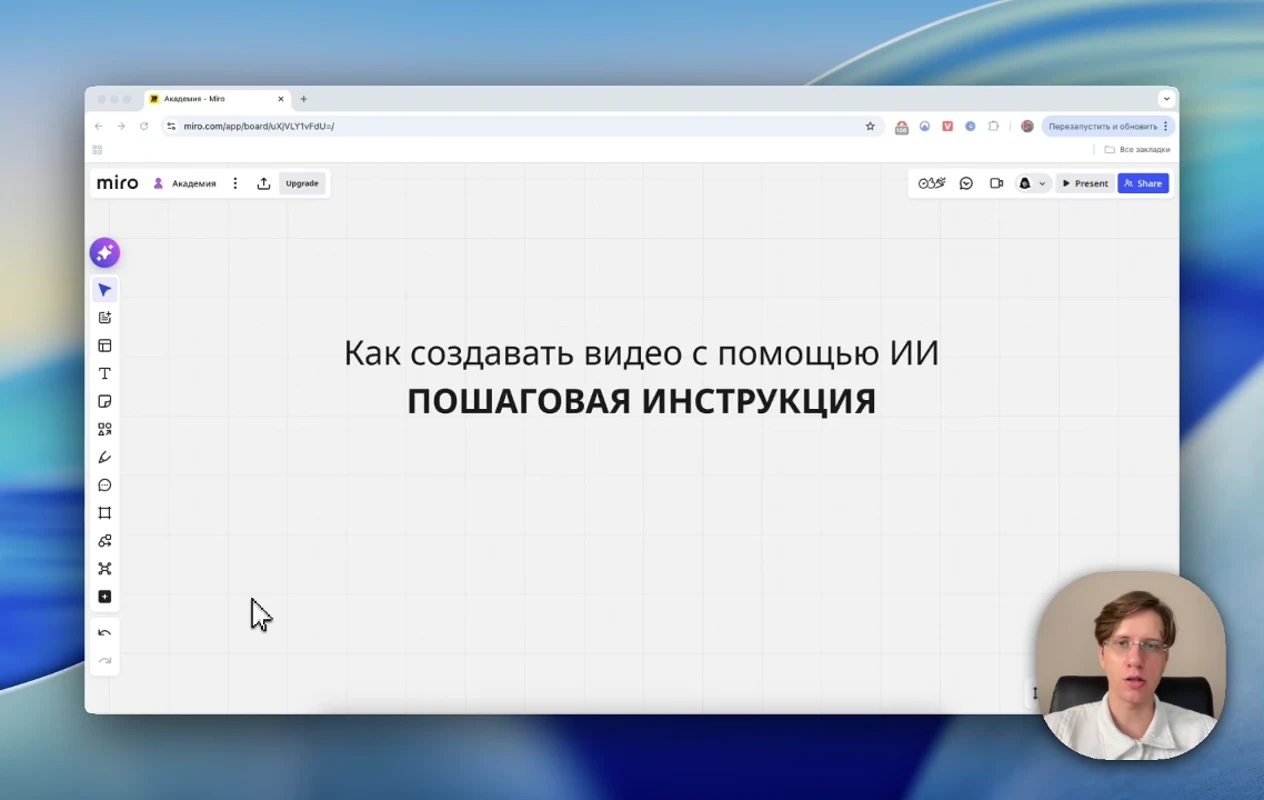This screenshot has height=800, width=1264.
Task: Select the Comment tool
Action: point(105,485)
